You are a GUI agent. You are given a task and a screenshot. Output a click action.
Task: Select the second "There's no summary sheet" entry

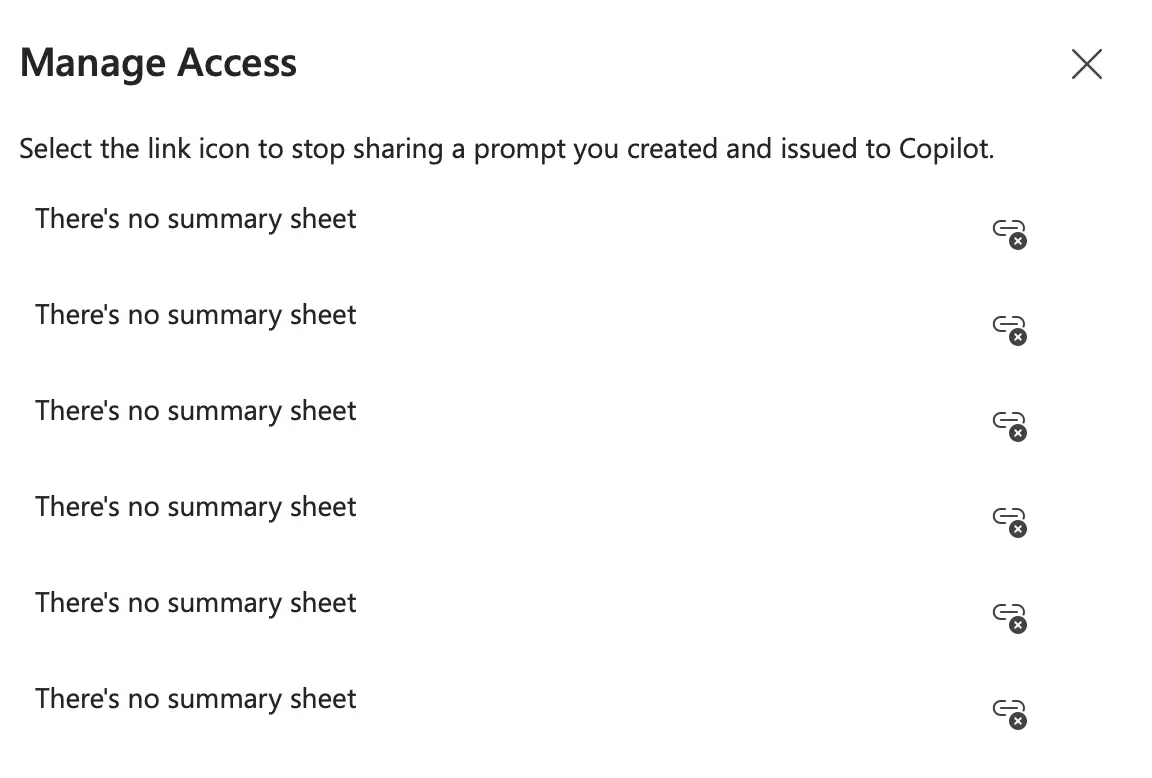coord(196,315)
